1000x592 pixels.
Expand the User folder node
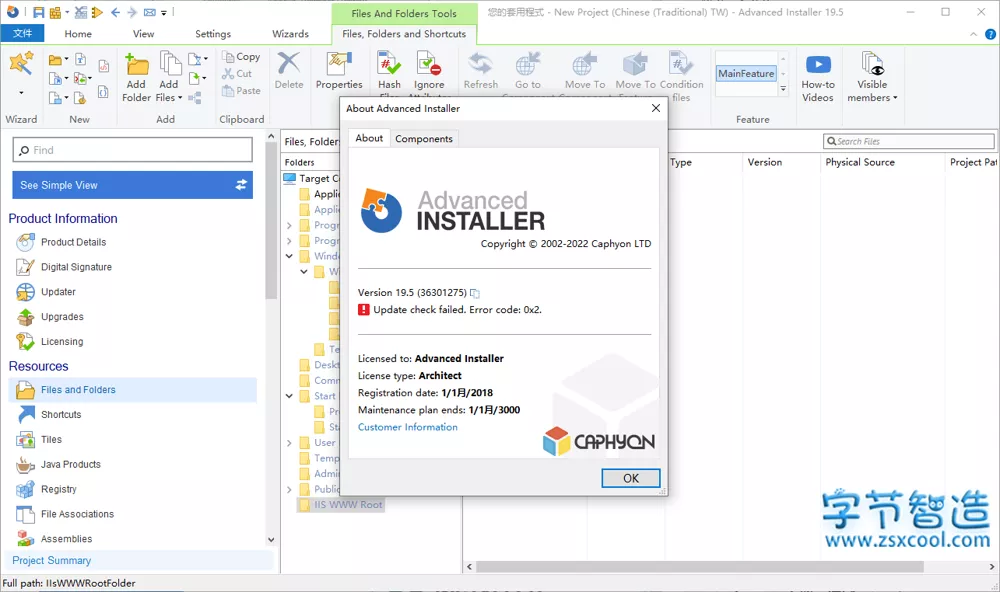[289, 443]
